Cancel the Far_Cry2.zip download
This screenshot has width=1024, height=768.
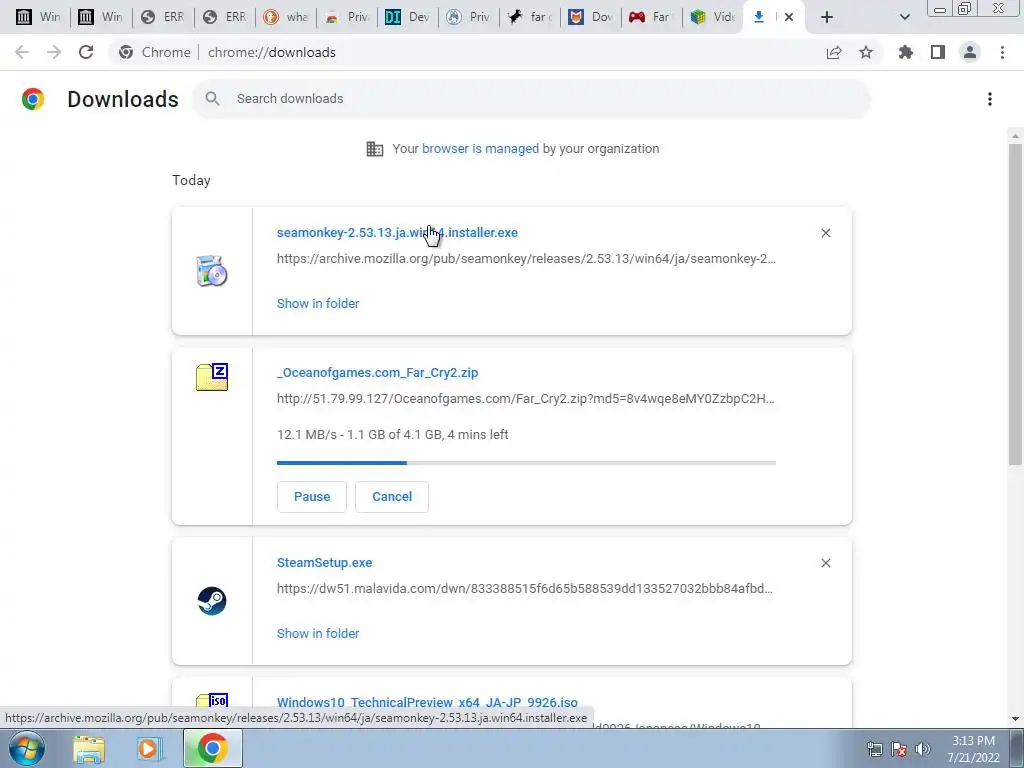click(392, 497)
